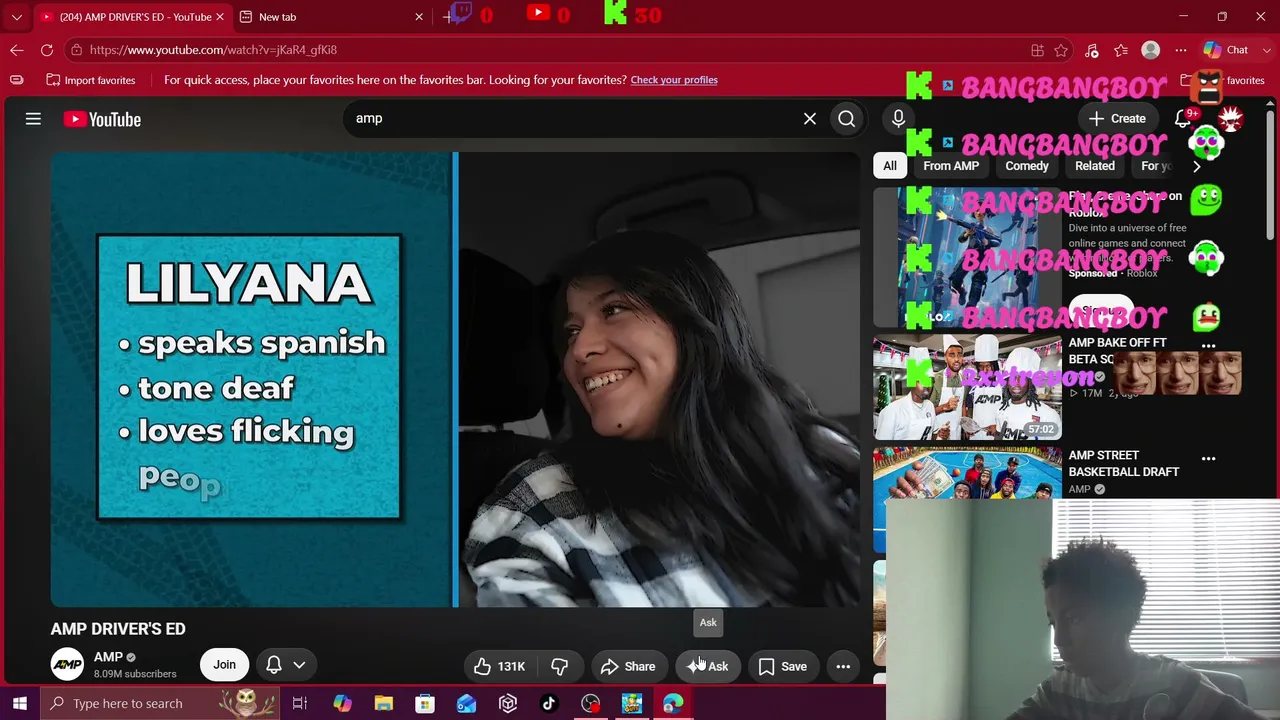The height and width of the screenshot is (720, 1280).
Task: Open File Explorer from the taskbar
Action: (x=383, y=703)
